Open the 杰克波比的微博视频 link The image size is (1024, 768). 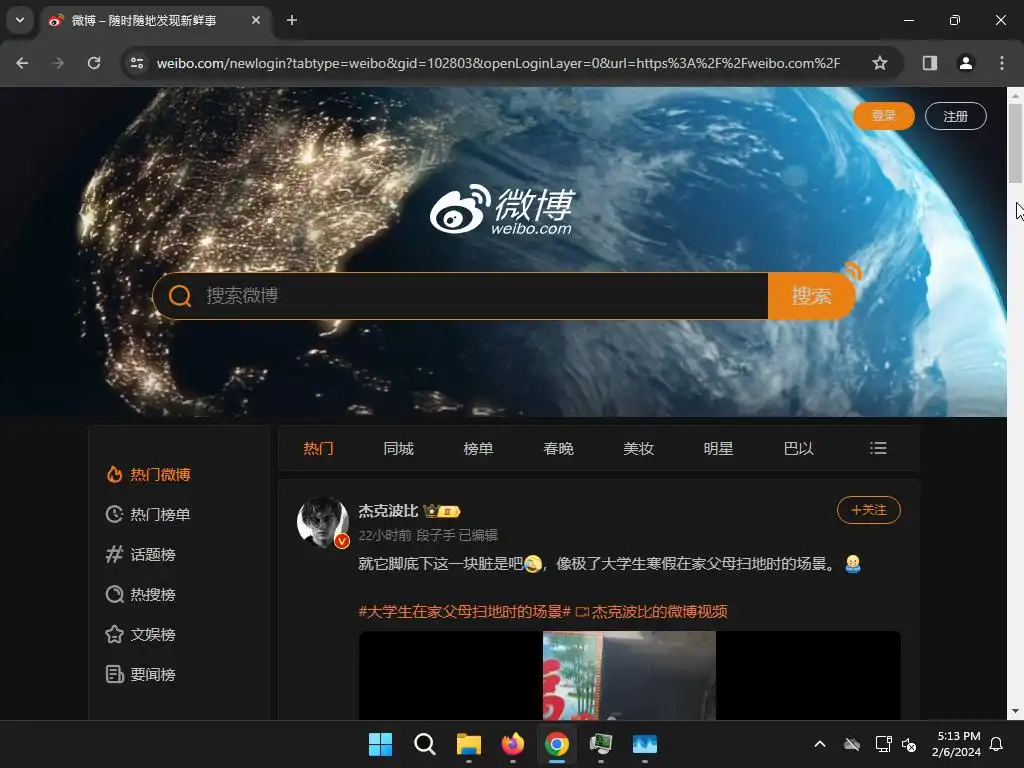(x=652, y=612)
